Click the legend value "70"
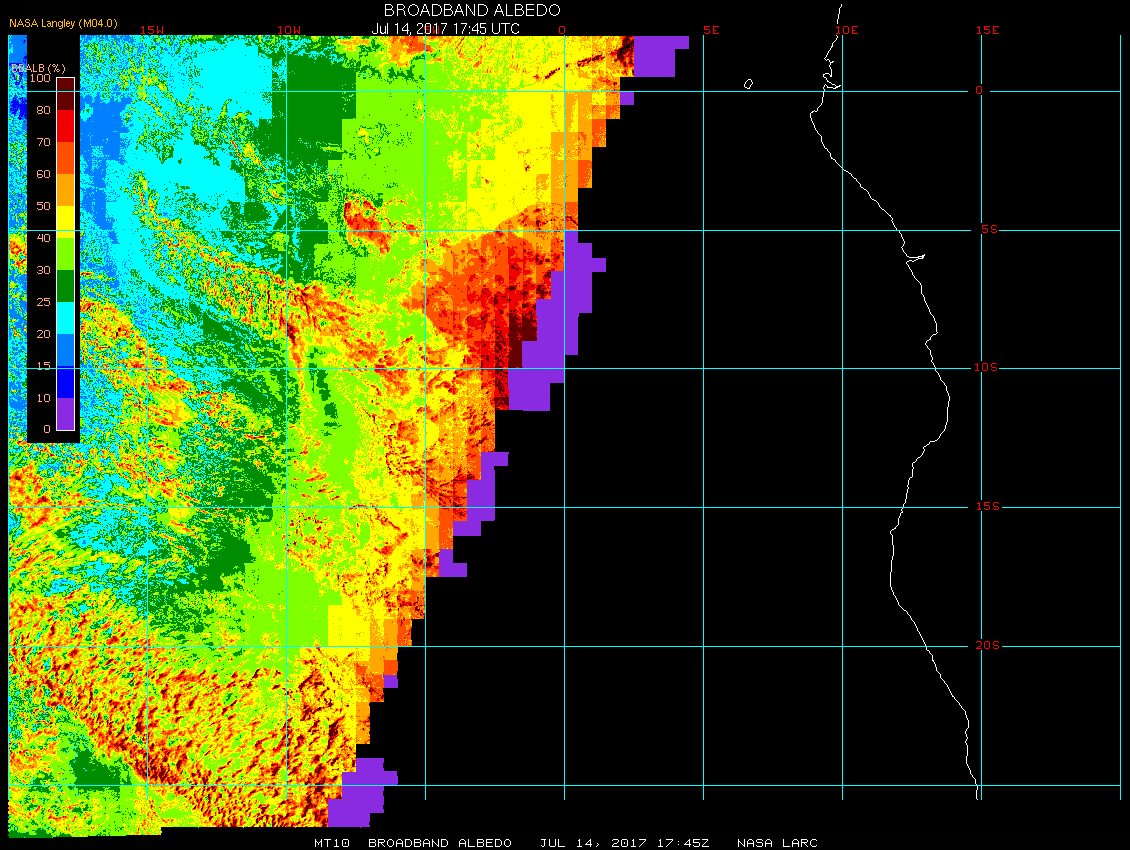 (44, 142)
